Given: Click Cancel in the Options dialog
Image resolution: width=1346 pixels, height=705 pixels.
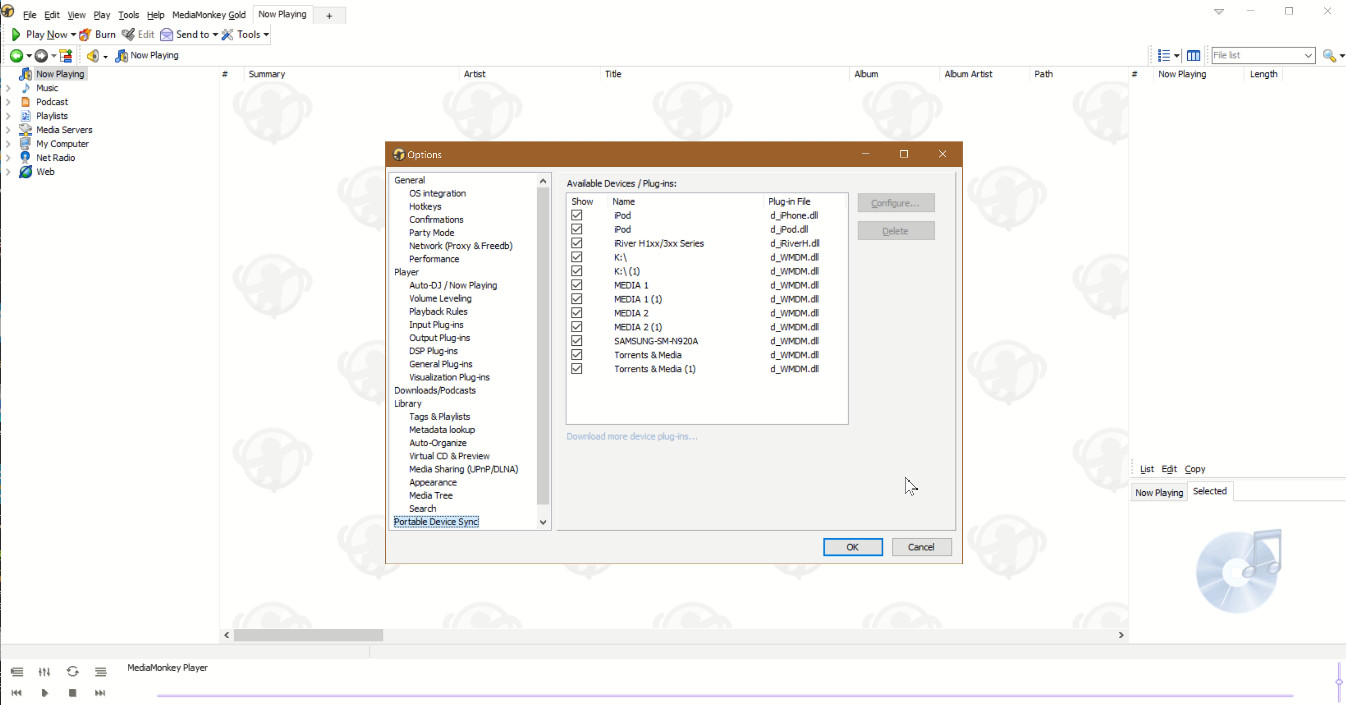Looking at the screenshot, I should [920, 547].
